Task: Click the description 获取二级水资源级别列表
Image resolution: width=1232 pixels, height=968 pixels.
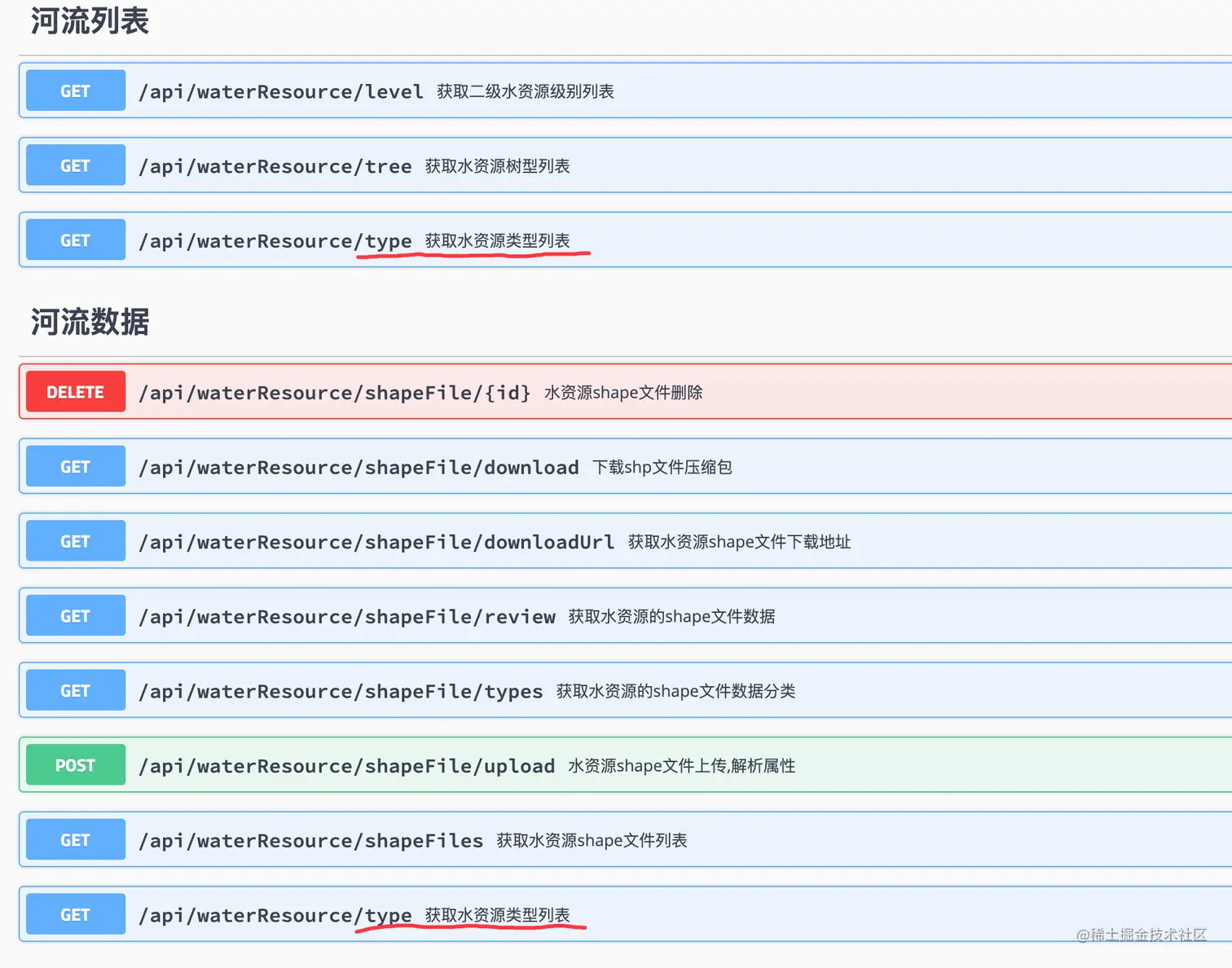Action: coord(526,91)
